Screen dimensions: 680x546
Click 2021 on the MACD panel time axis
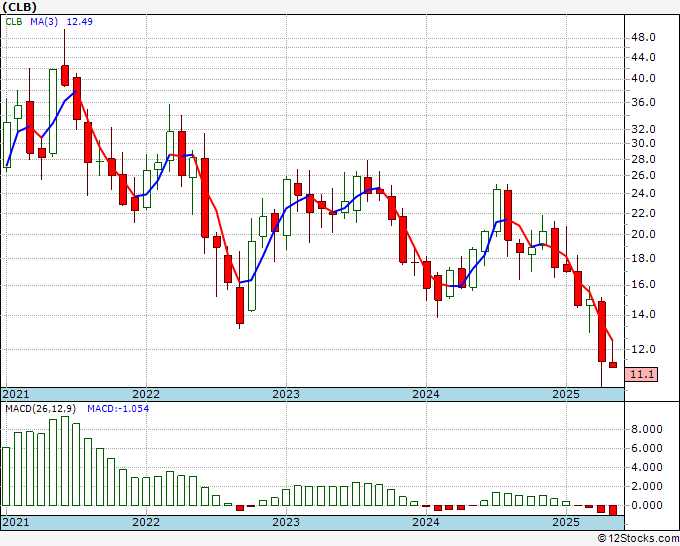[x=16, y=522]
